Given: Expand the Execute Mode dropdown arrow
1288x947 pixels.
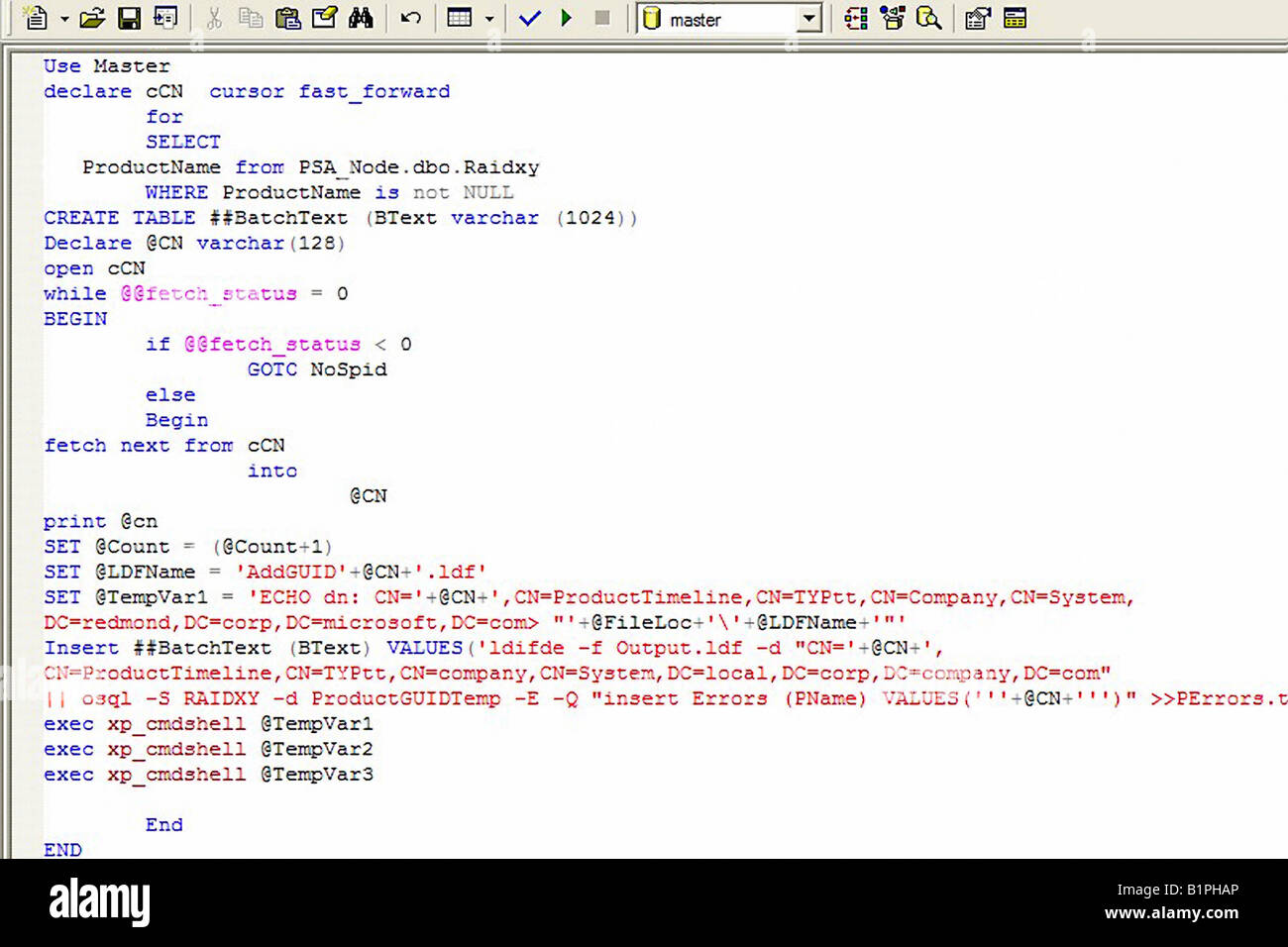Looking at the screenshot, I should pyautogui.click(x=489, y=19).
